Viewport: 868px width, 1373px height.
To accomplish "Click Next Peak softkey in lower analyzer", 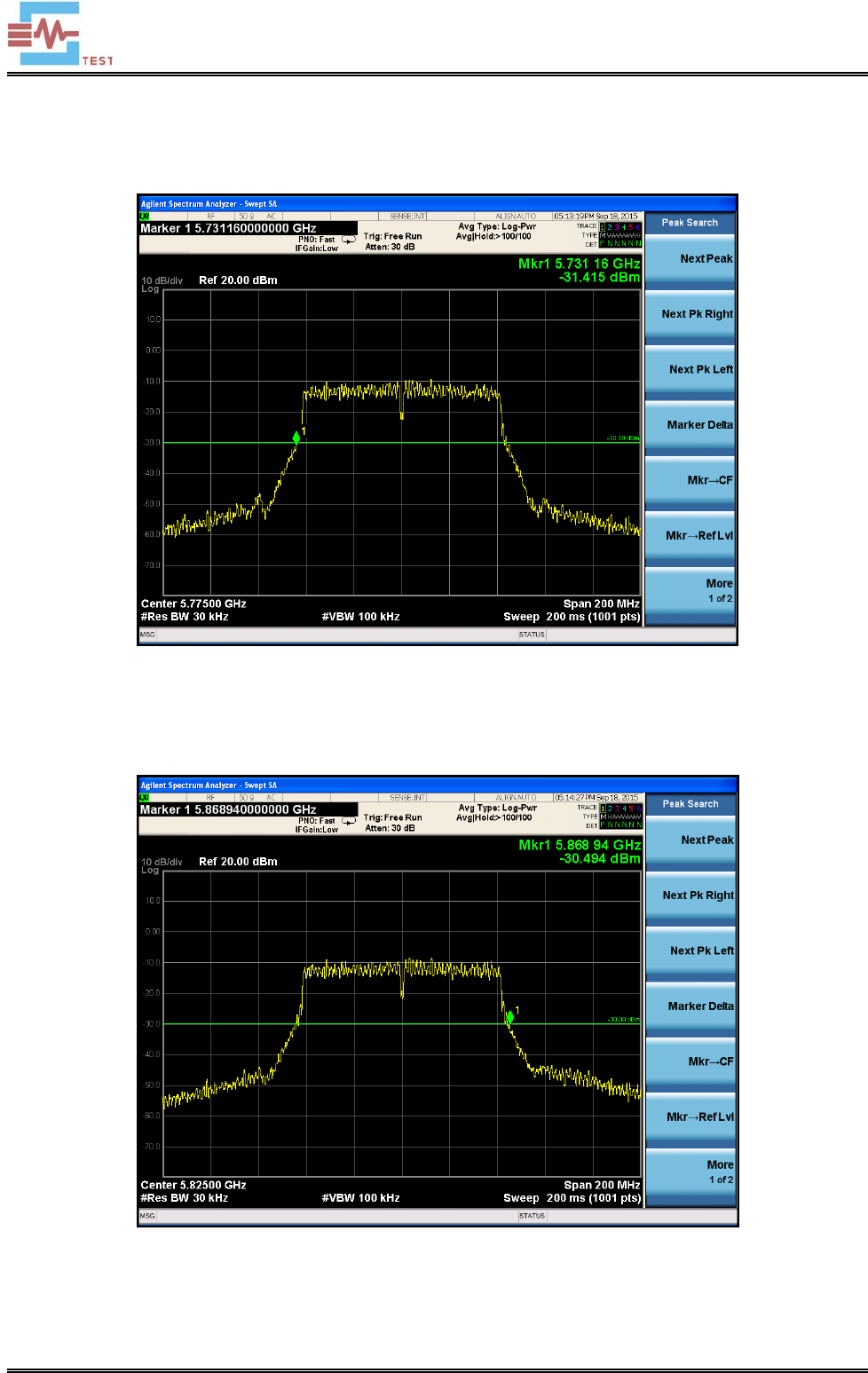I will click(x=690, y=840).
